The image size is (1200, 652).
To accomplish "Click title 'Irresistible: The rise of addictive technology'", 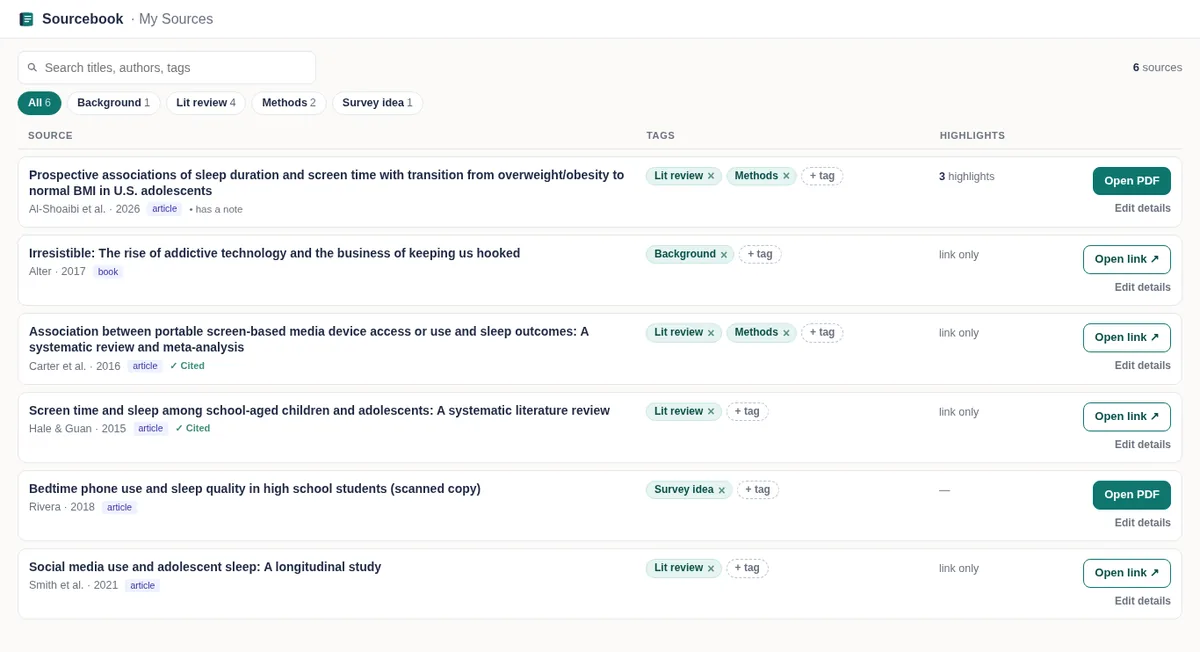I will click(x=275, y=253).
